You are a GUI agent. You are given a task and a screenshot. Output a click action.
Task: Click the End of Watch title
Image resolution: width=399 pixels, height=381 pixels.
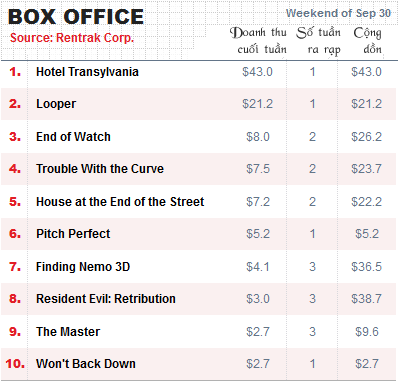point(73,137)
